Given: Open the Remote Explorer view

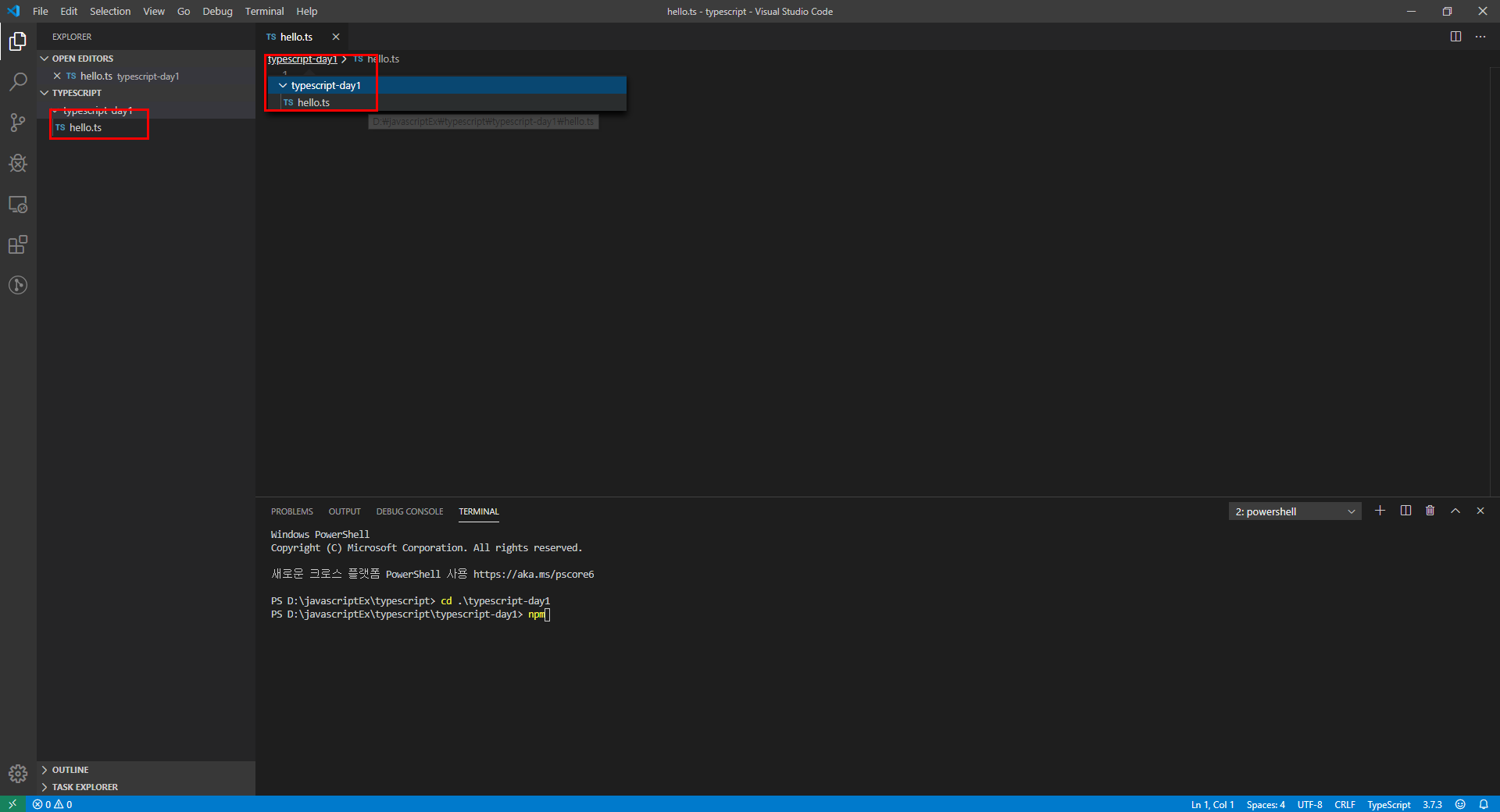Looking at the screenshot, I should (18, 204).
